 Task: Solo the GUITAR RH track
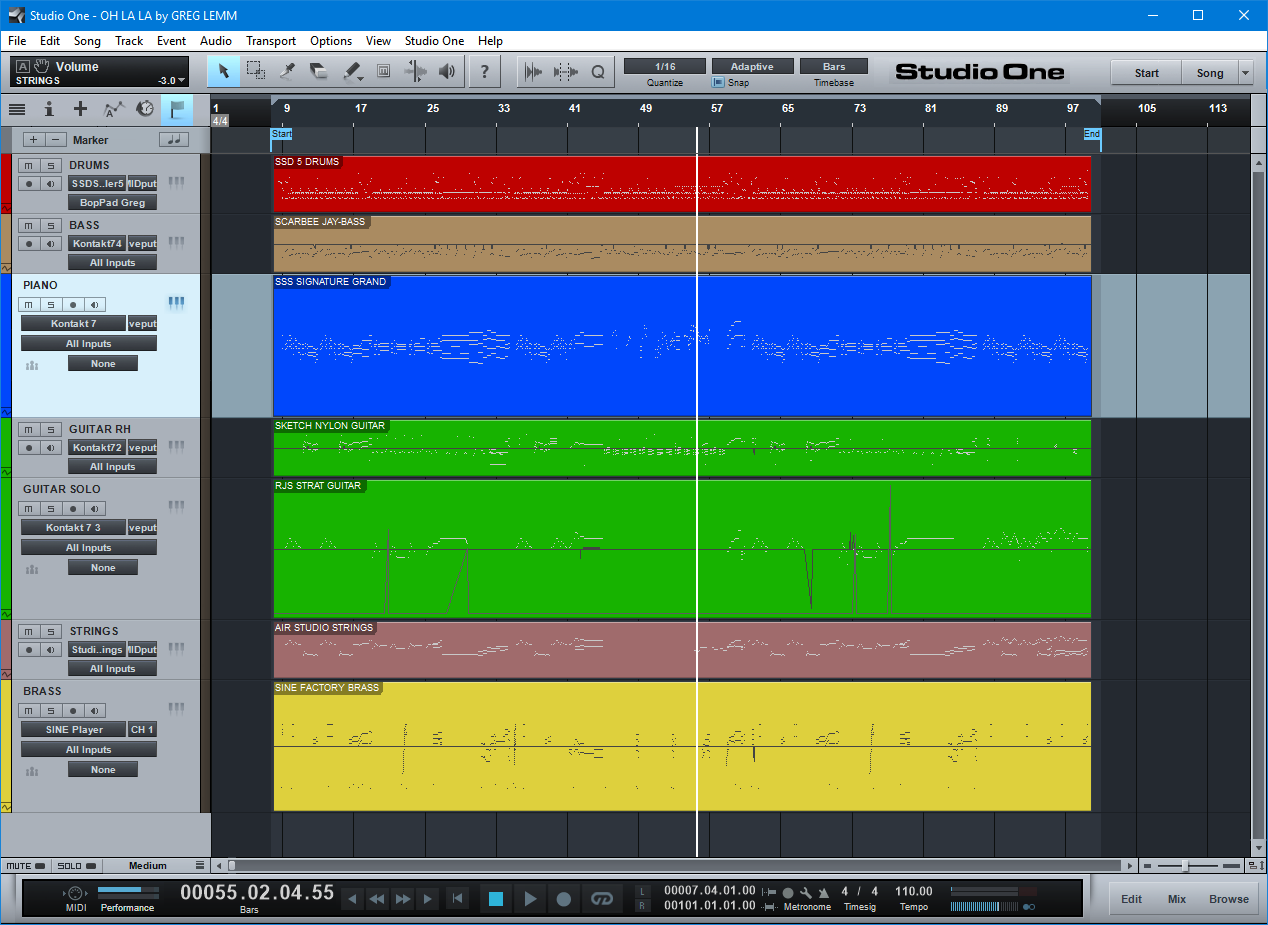click(51, 429)
